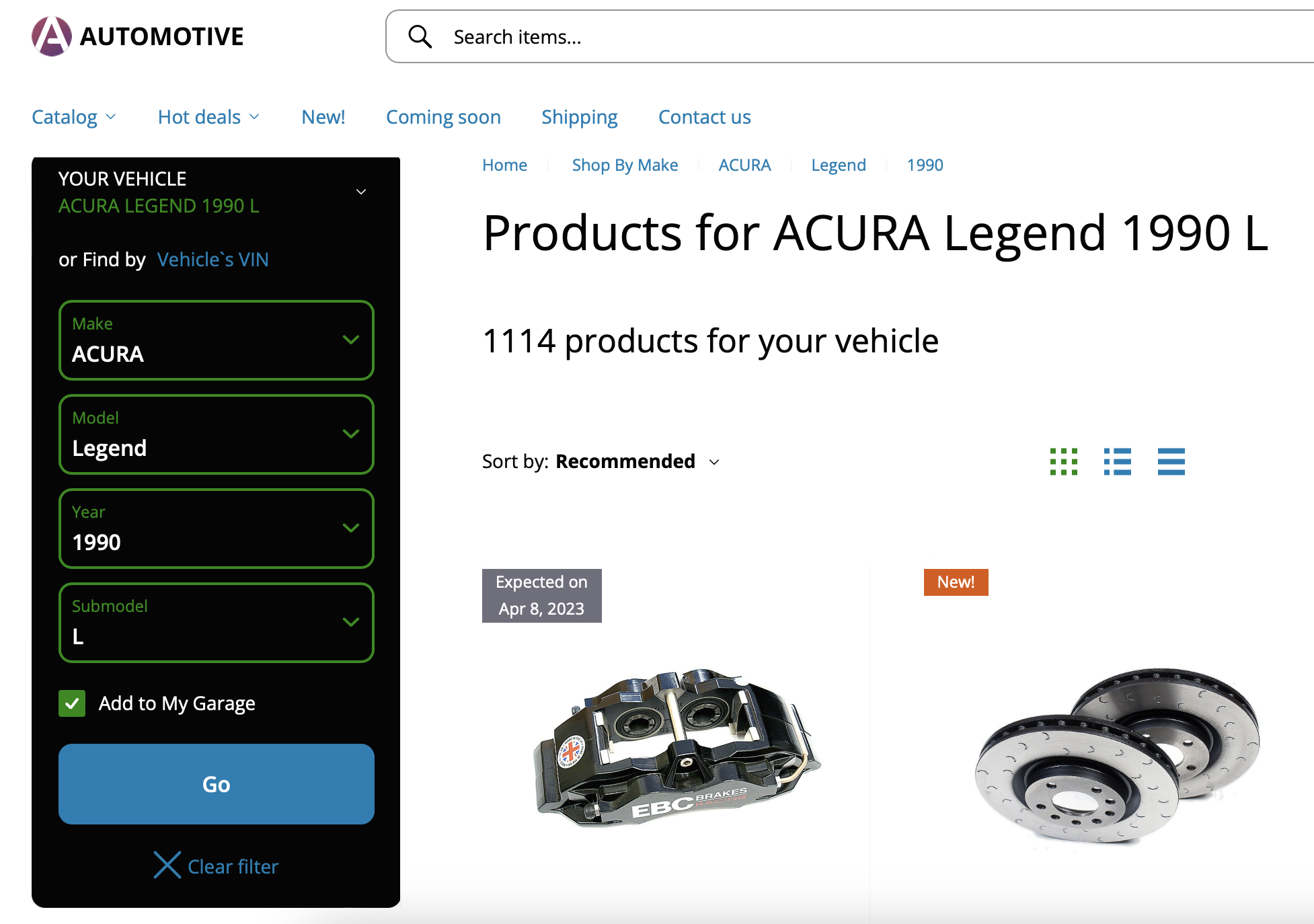The width and height of the screenshot is (1314, 924).
Task: Switch to detailed list view icon
Action: pyautogui.click(x=1118, y=461)
